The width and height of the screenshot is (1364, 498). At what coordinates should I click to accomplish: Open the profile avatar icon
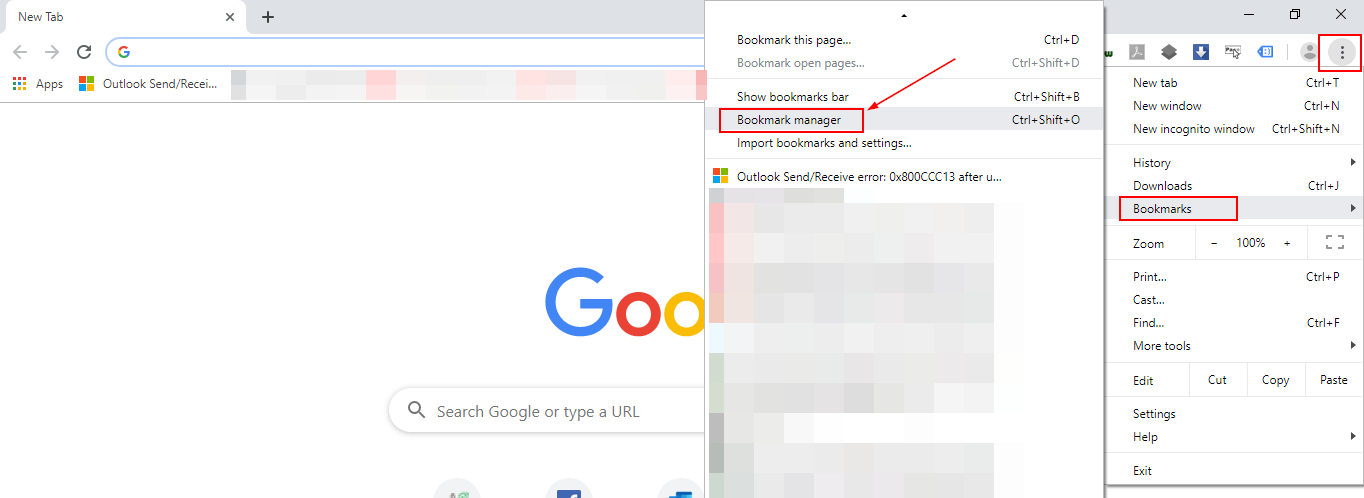(1309, 52)
